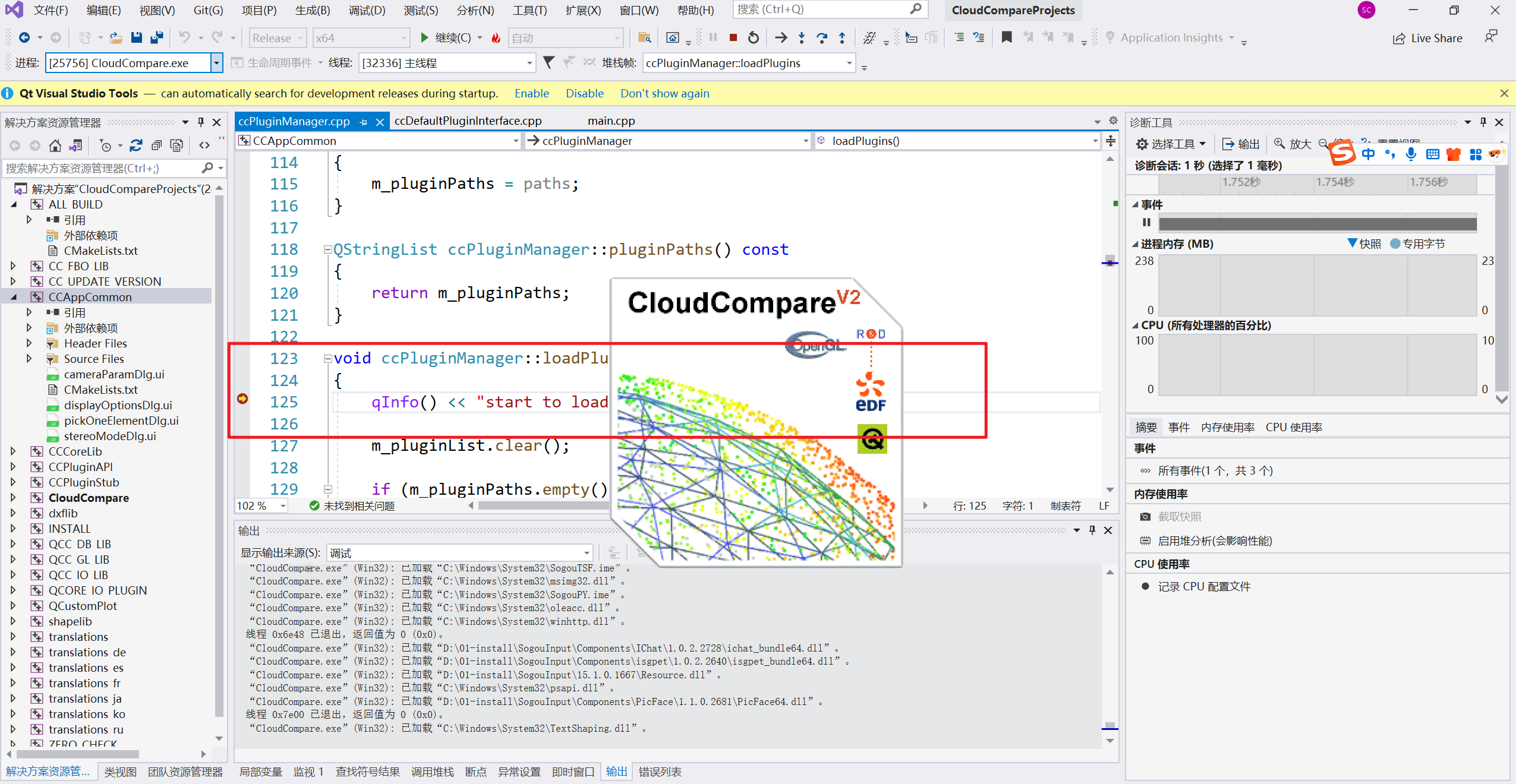The height and width of the screenshot is (784, 1516).
Task: Step Over the current line
Action: coord(822,37)
